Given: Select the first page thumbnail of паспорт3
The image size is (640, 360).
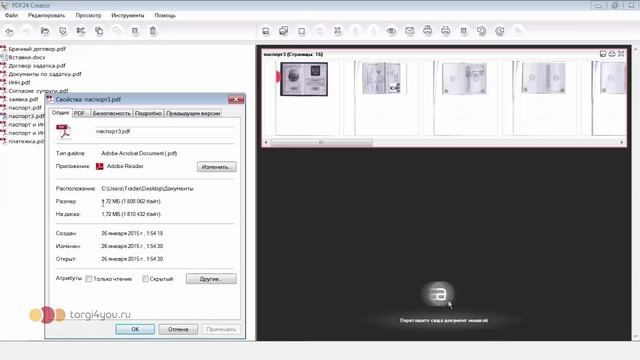Looking at the screenshot, I should click(304, 79).
